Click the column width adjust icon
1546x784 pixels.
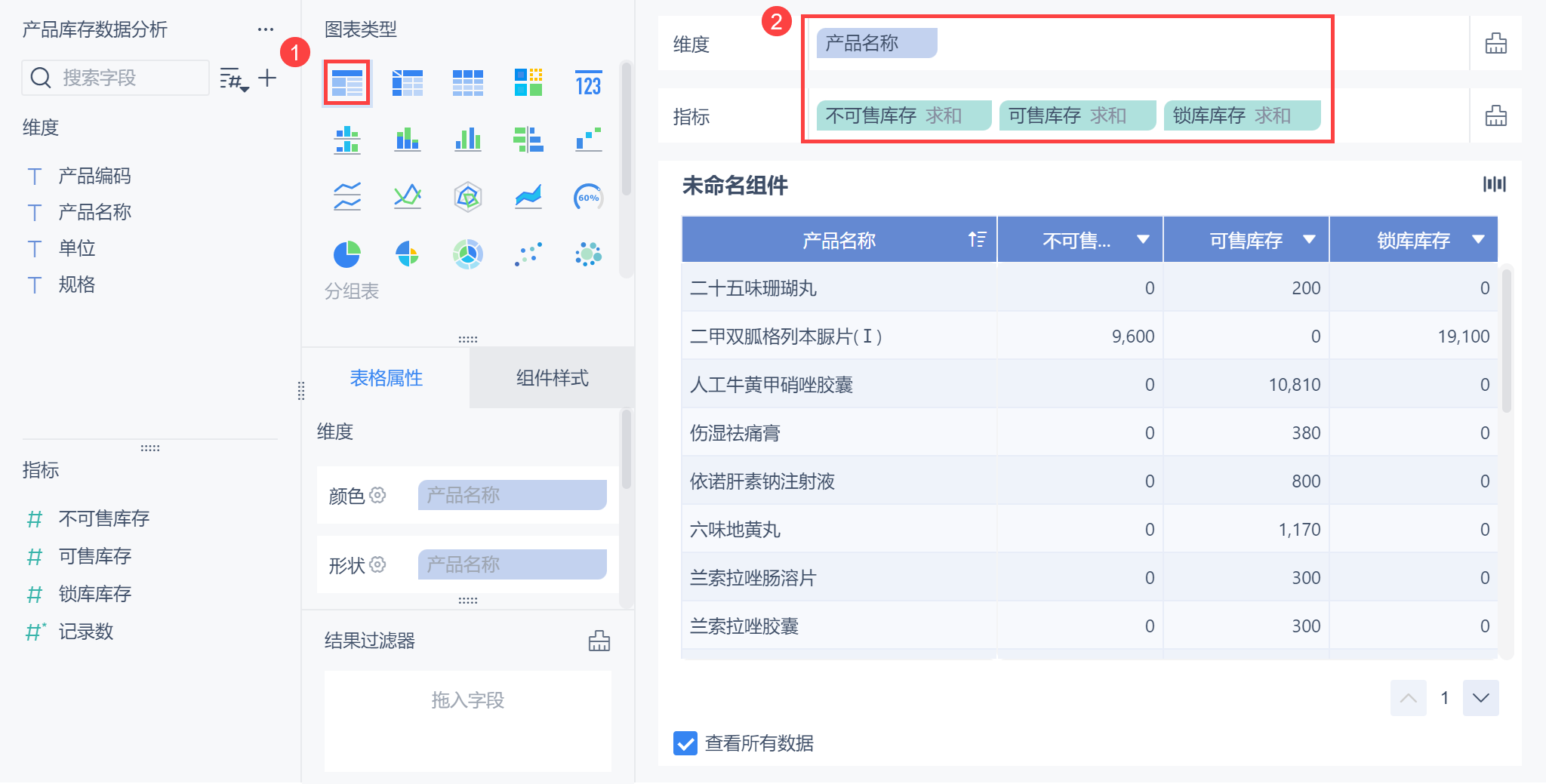pyautogui.click(x=1494, y=184)
